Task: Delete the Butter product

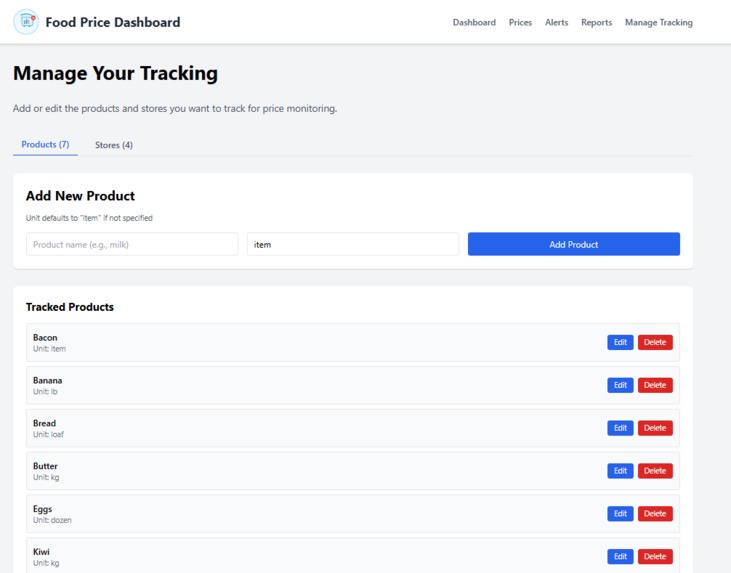Action: 655,471
